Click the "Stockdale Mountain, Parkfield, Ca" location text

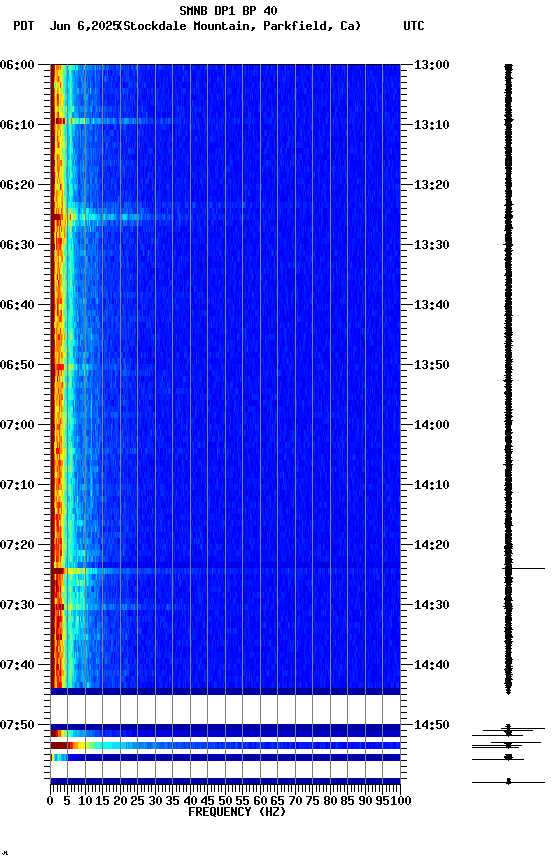coord(241,26)
